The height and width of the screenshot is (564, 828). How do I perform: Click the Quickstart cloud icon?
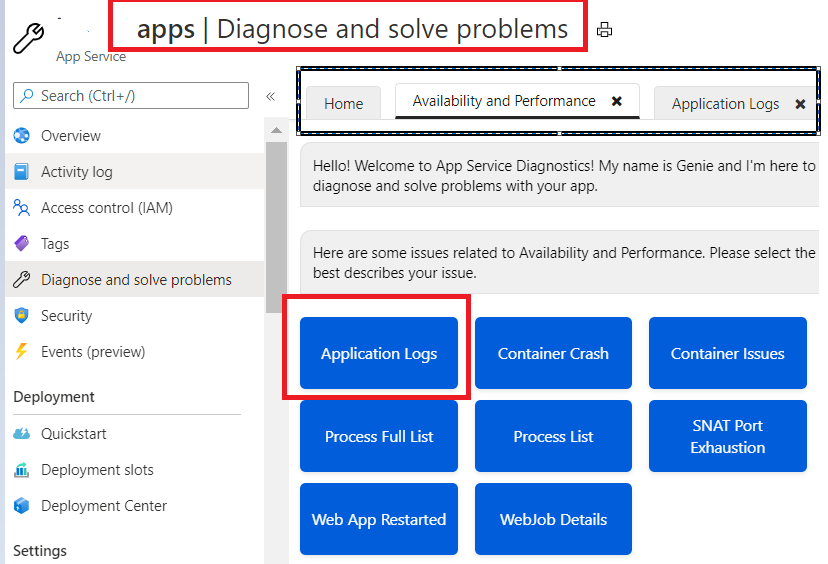coord(22,434)
